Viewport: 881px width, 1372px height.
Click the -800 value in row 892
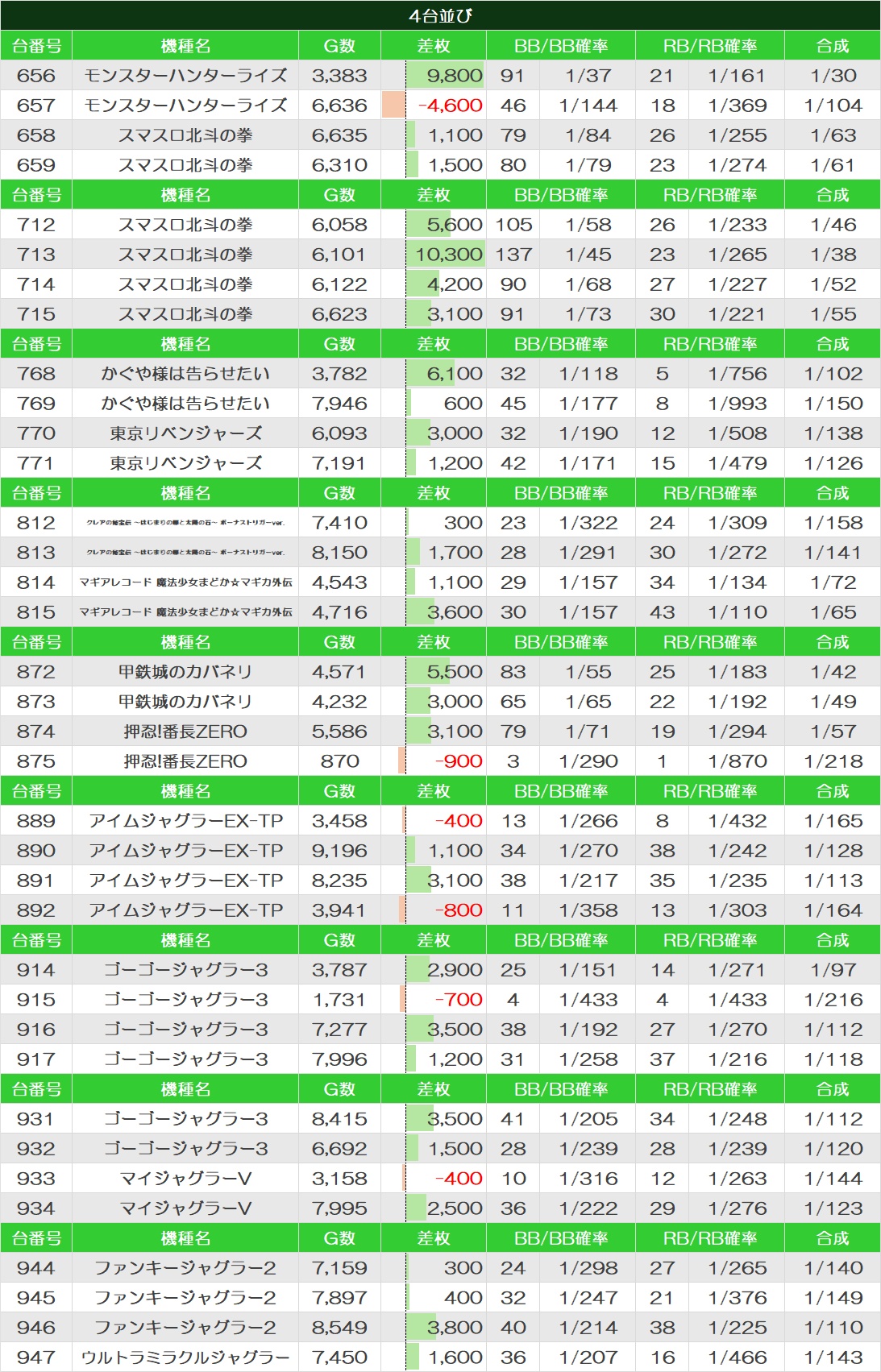[x=459, y=910]
